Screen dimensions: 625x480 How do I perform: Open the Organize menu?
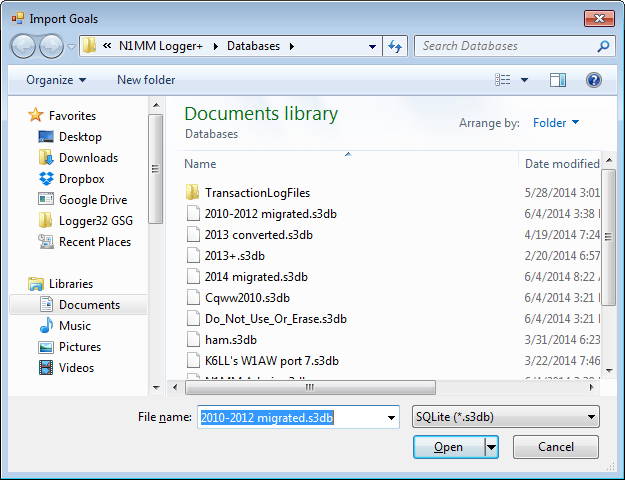(56, 80)
